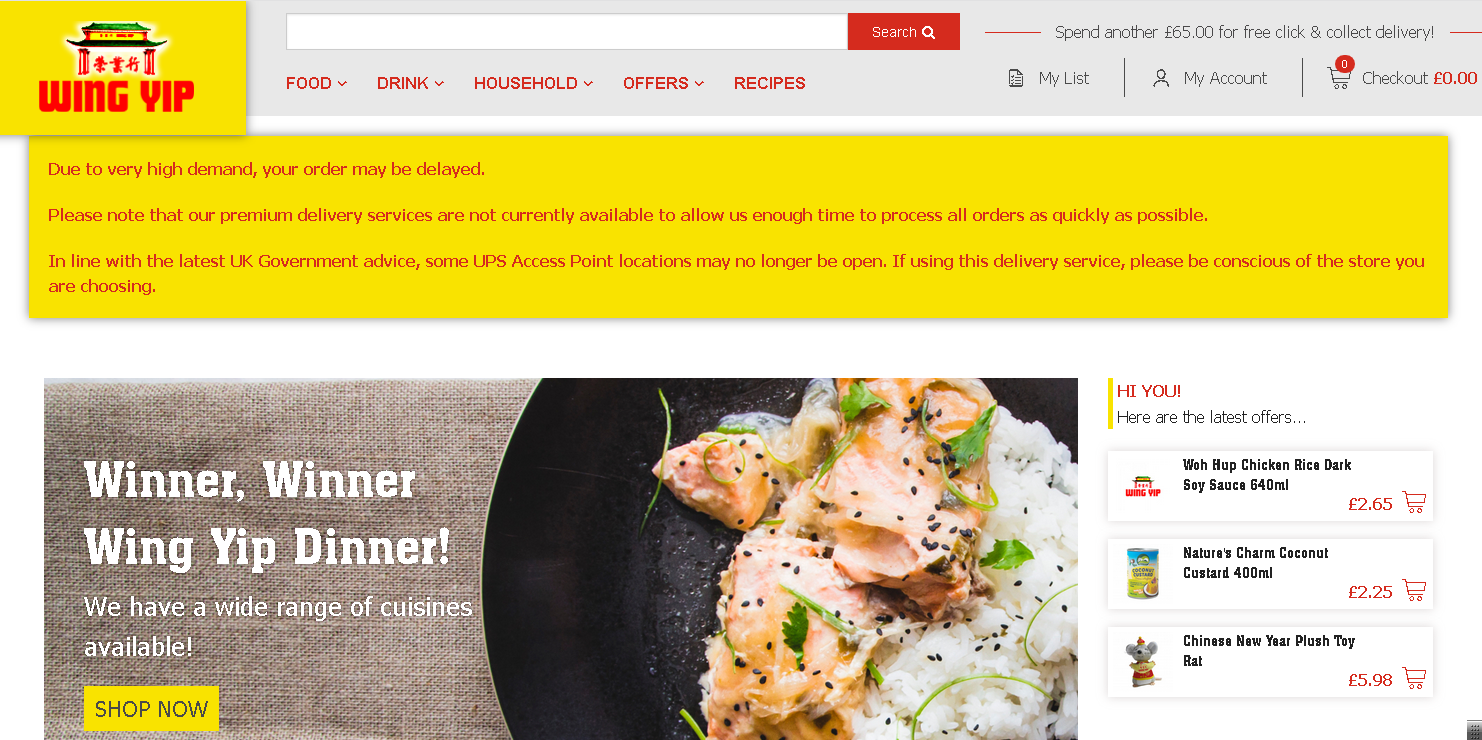Open the Chinese New Year Plush Toy Rat link
Viewport: 1482px width, 740px height.
(1268, 651)
